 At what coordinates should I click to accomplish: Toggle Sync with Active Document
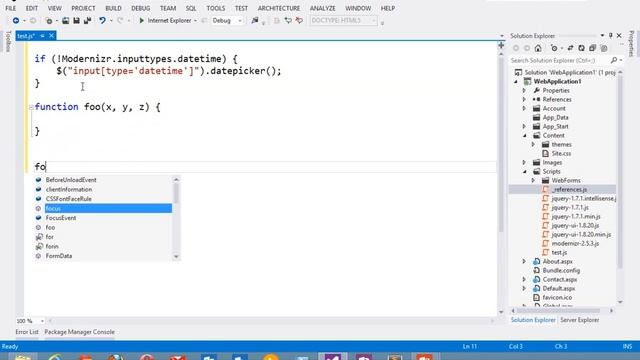(x=570, y=48)
